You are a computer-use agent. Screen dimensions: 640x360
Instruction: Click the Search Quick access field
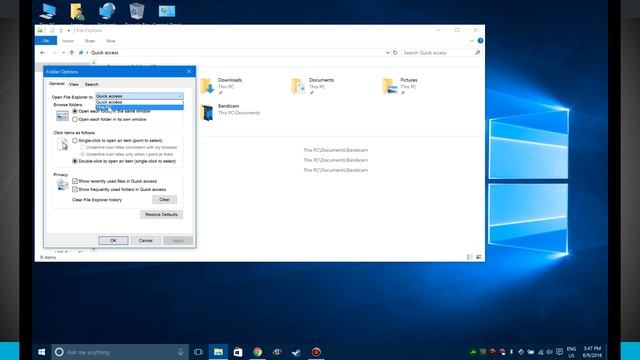tap(438, 53)
